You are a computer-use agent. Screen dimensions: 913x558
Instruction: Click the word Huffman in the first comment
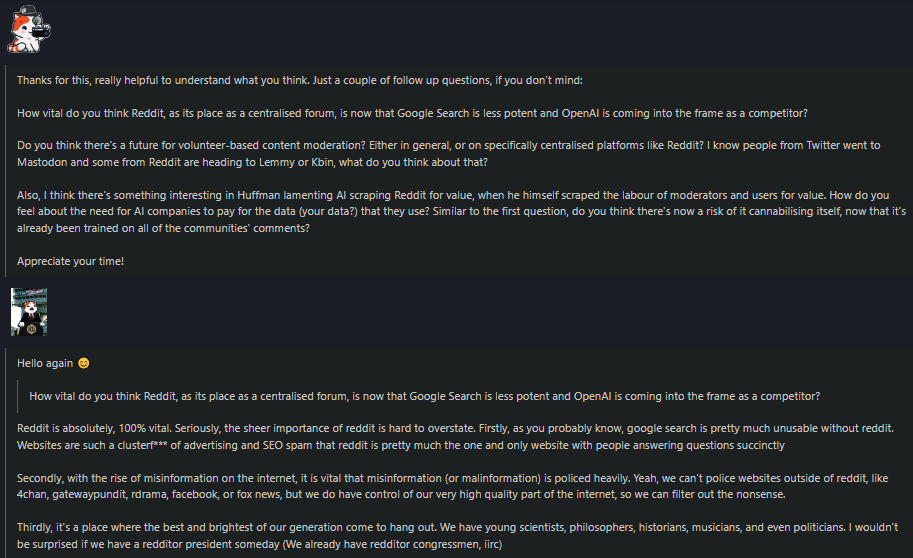(x=259, y=195)
